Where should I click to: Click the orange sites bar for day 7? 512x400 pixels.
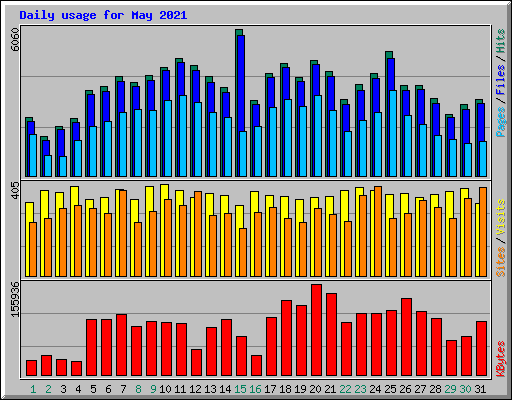[123, 233]
